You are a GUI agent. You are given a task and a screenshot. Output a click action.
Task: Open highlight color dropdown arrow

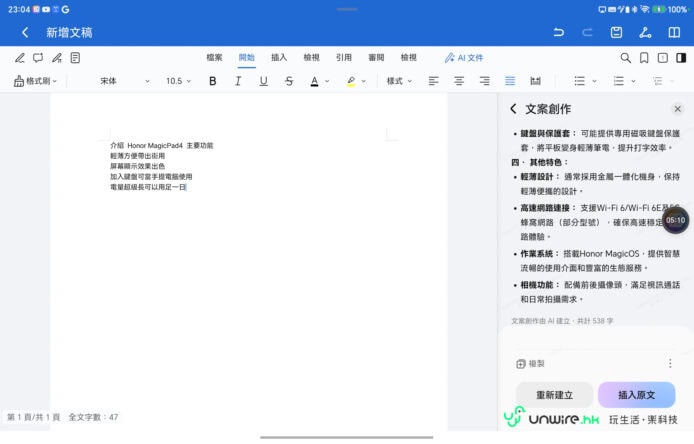[x=364, y=81]
